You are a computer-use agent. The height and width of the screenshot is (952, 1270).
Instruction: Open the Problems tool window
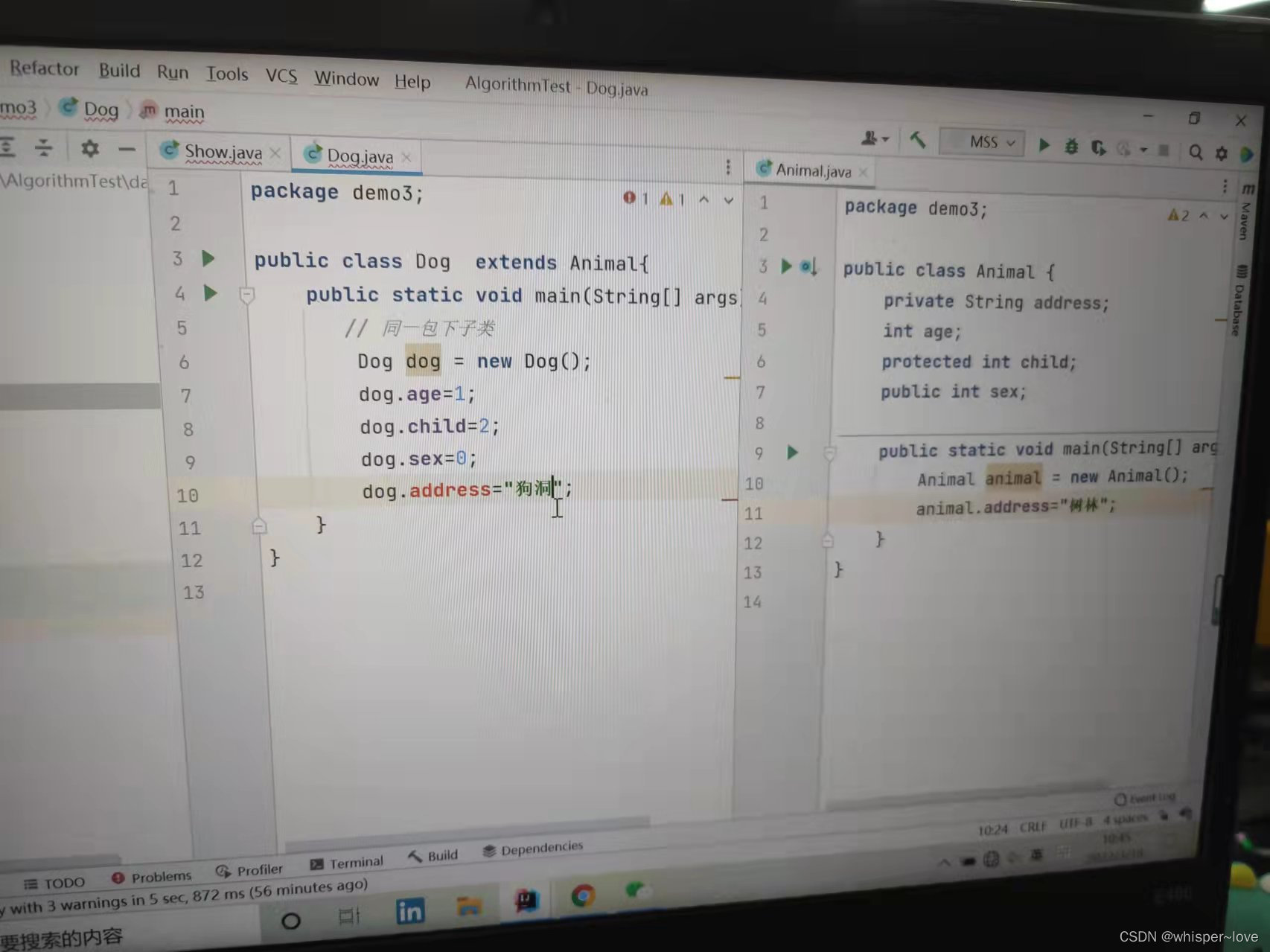coord(151,877)
